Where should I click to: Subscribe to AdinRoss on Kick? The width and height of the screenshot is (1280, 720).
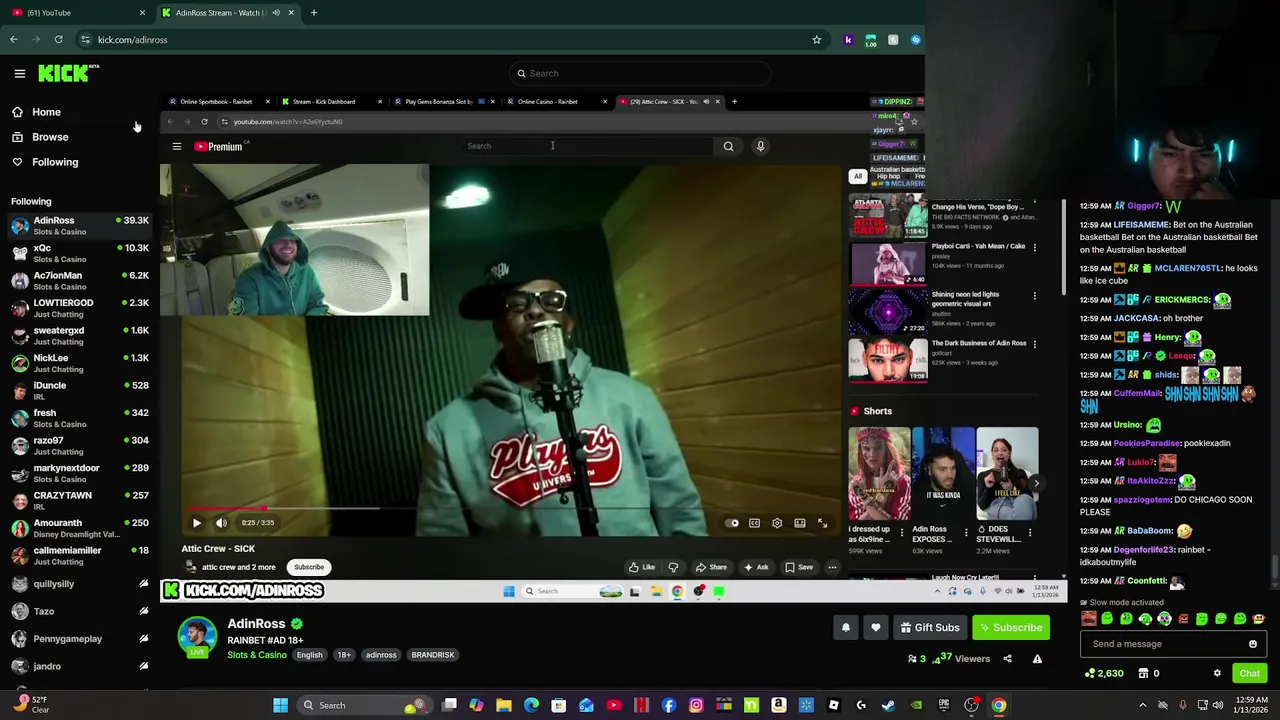pos(1011,628)
